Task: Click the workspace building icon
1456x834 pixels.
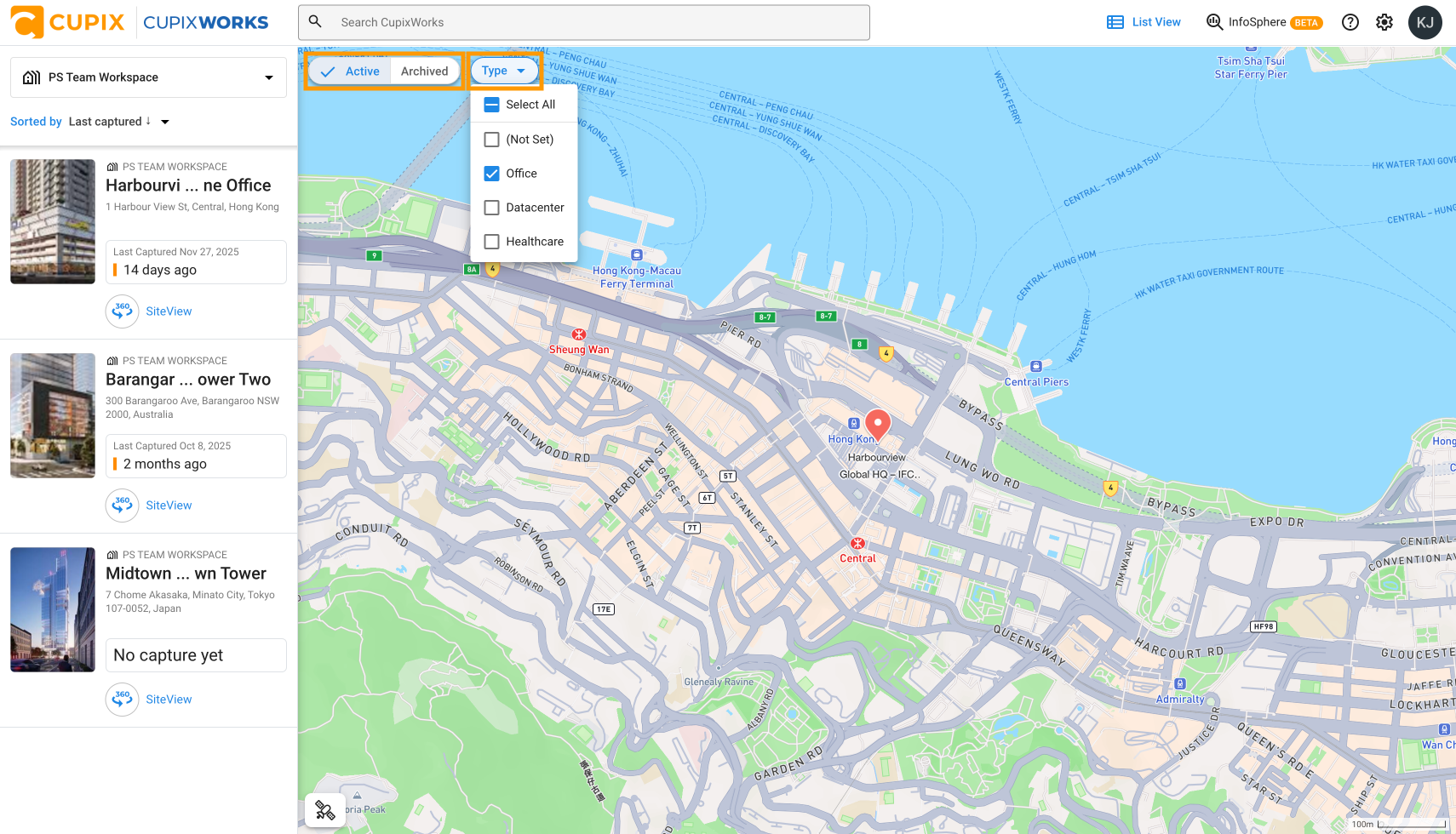Action: click(32, 77)
